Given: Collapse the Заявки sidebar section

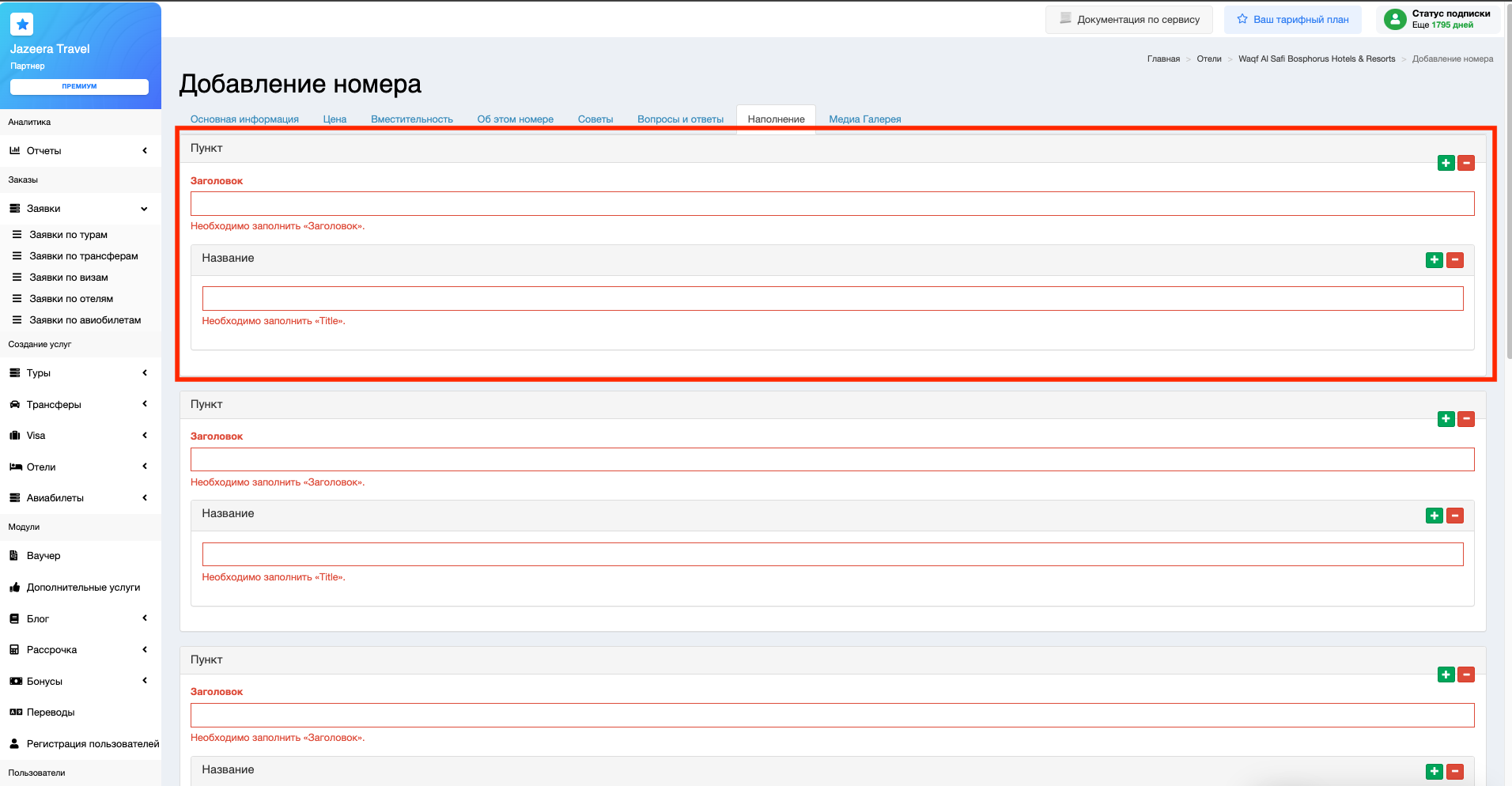Looking at the screenshot, I should (x=79, y=209).
